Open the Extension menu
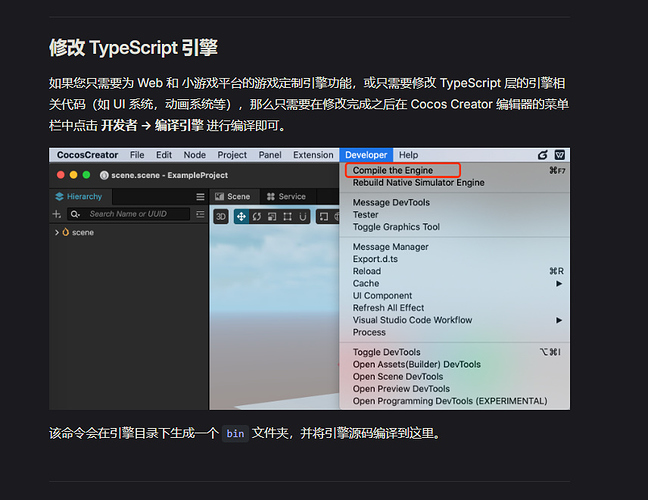 click(x=313, y=155)
